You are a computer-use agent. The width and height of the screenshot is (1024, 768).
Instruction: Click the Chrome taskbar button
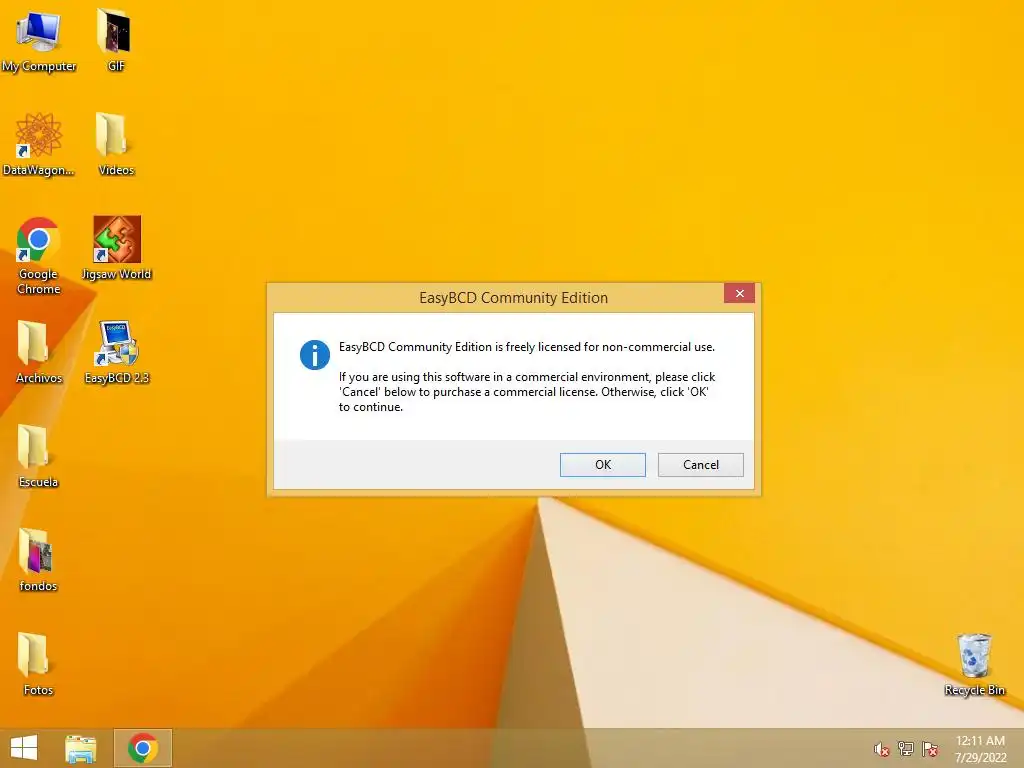pyautogui.click(x=142, y=748)
